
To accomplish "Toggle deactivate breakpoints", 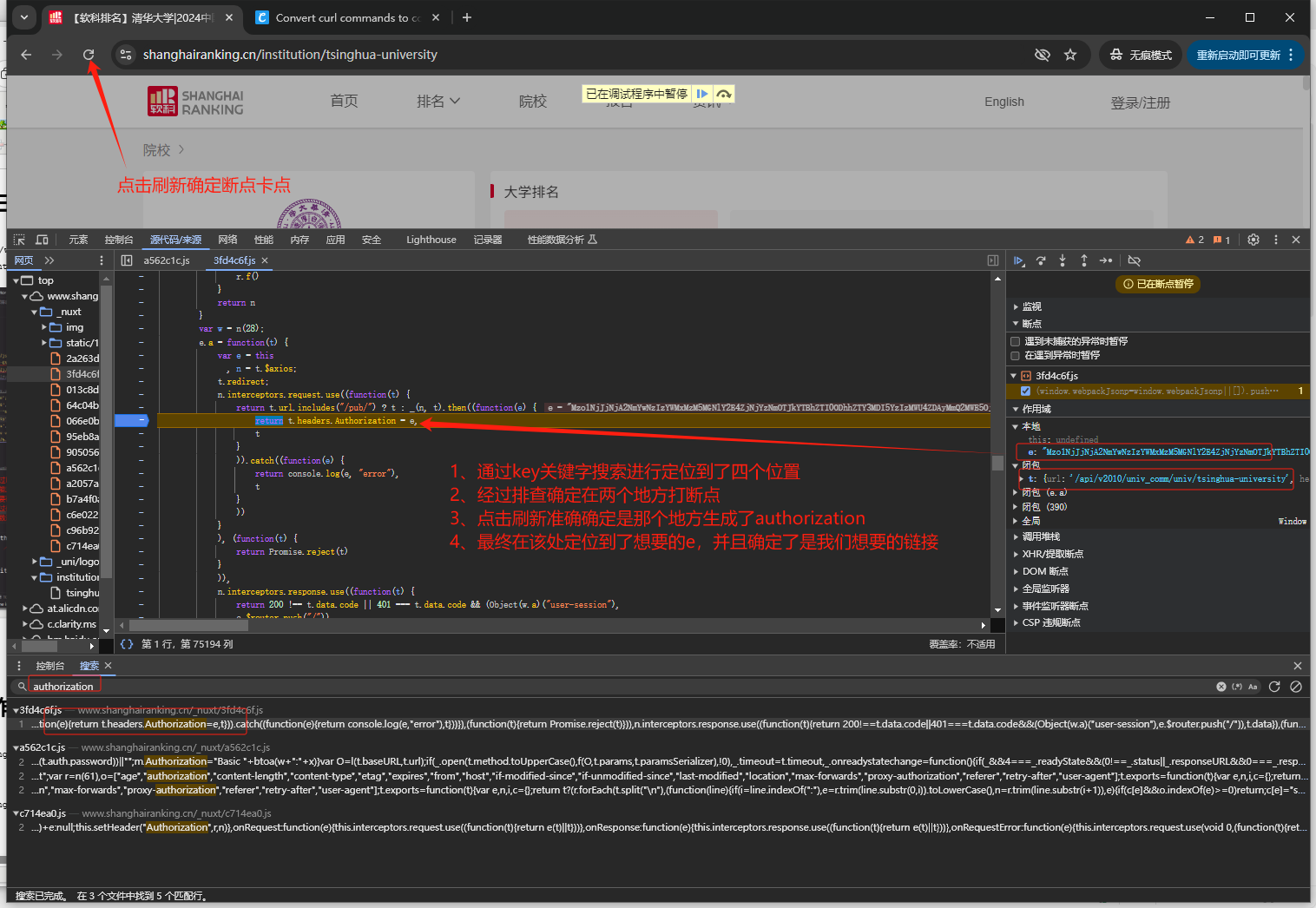I will coord(1134,260).
